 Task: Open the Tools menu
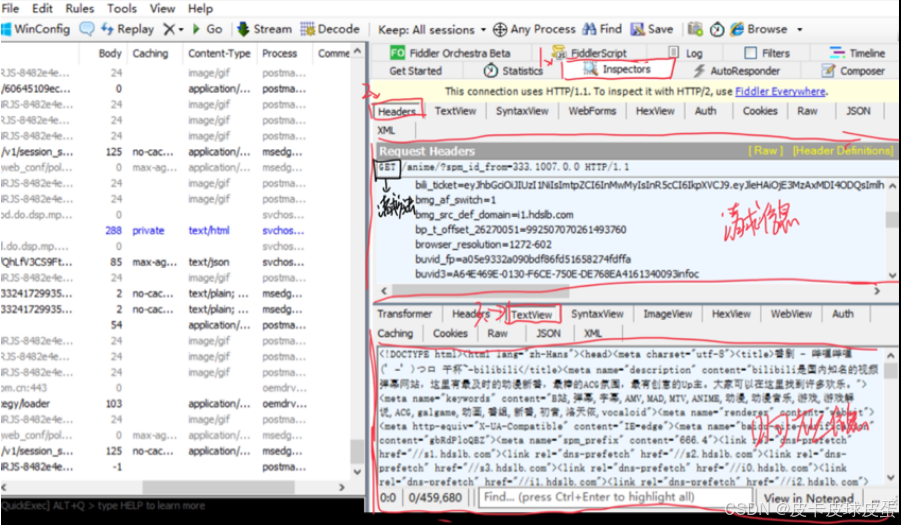[122, 9]
